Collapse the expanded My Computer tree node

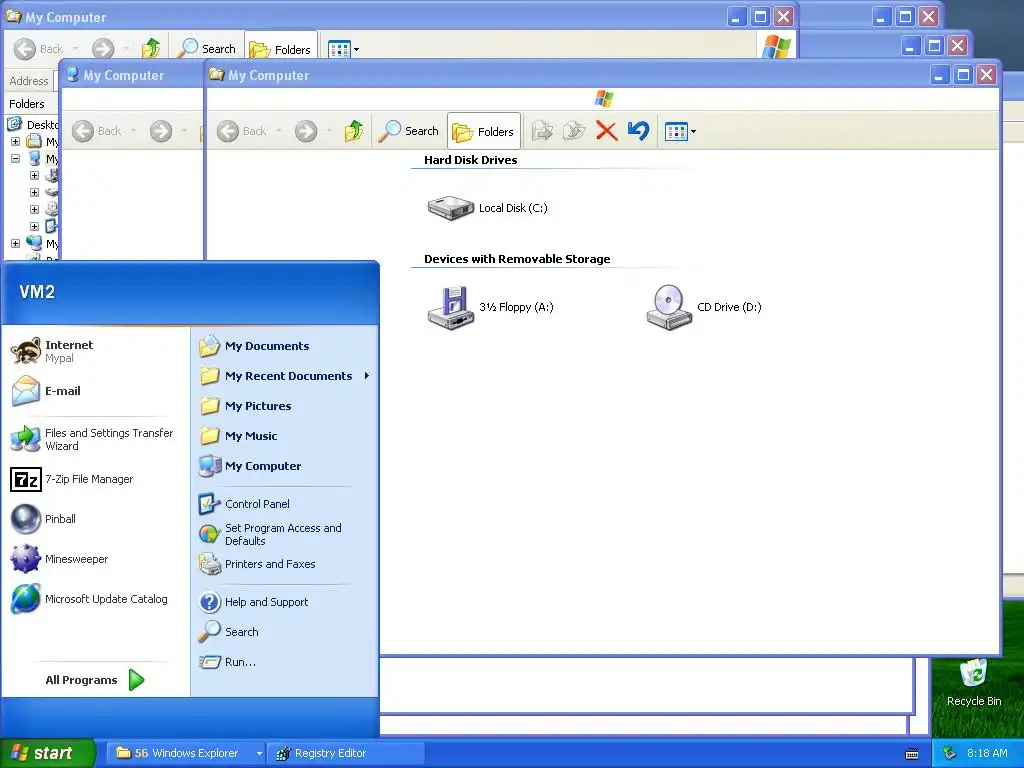[x=15, y=159]
